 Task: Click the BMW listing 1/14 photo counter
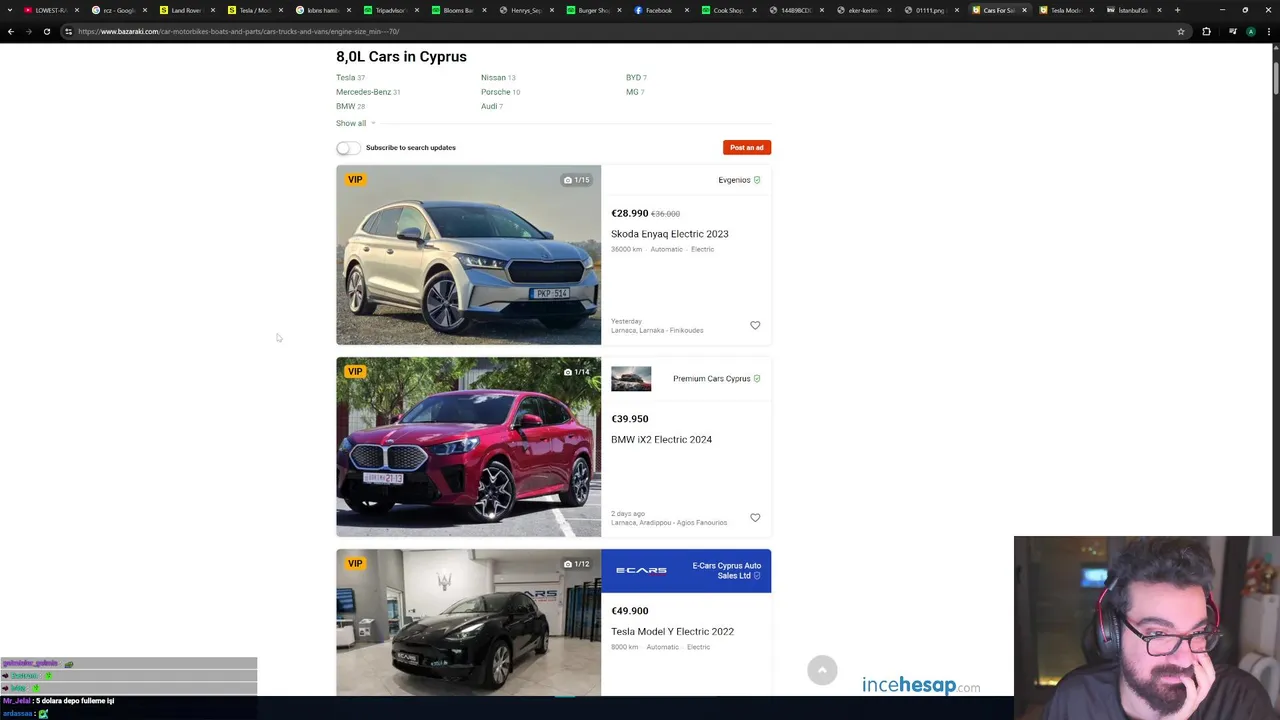pyautogui.click(x=577, y=372)
